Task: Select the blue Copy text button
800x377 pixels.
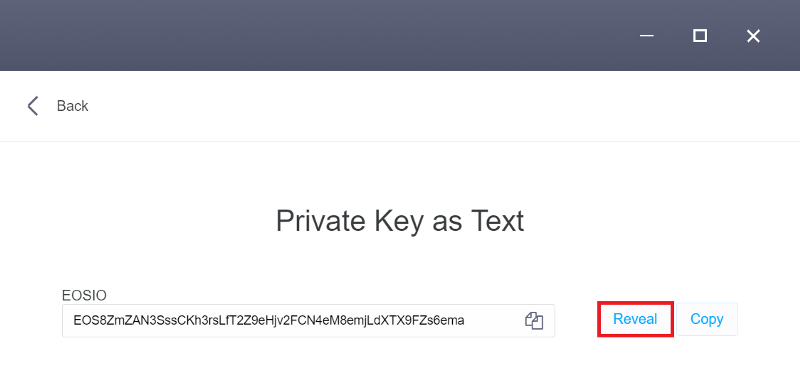Action: [x=707, y=319]
